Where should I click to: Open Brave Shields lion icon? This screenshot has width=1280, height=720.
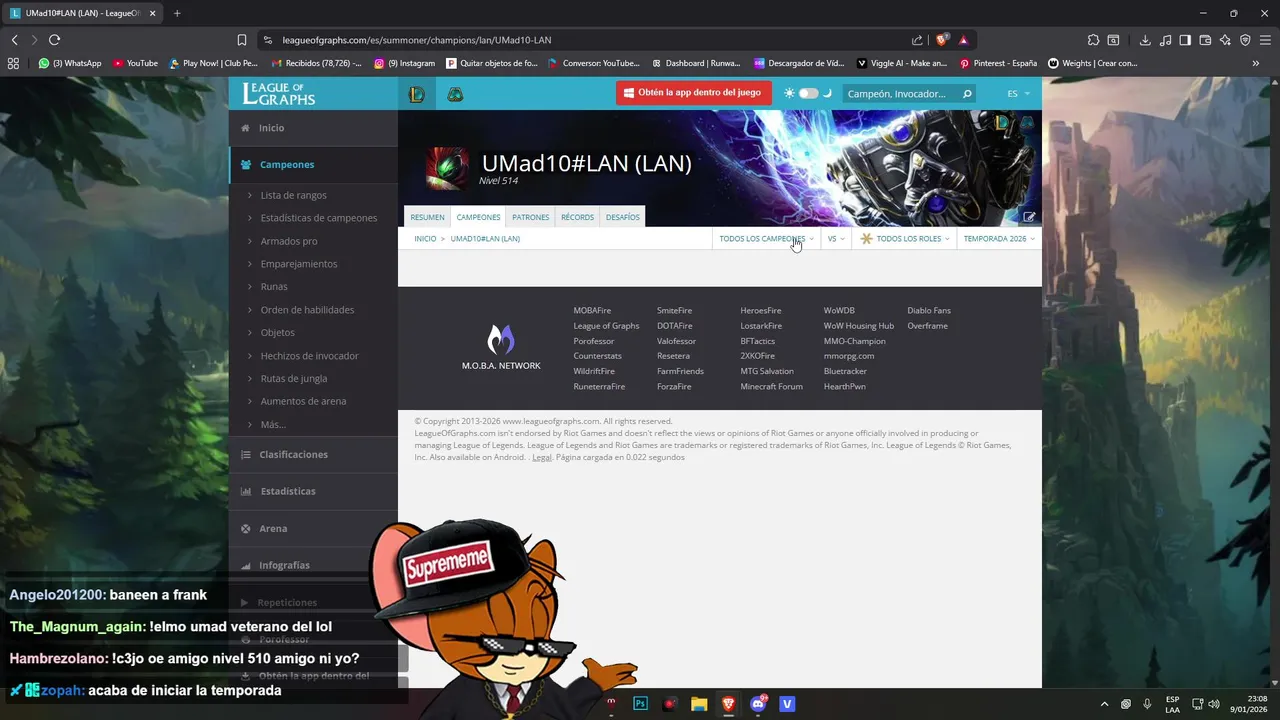coord(941,40)
